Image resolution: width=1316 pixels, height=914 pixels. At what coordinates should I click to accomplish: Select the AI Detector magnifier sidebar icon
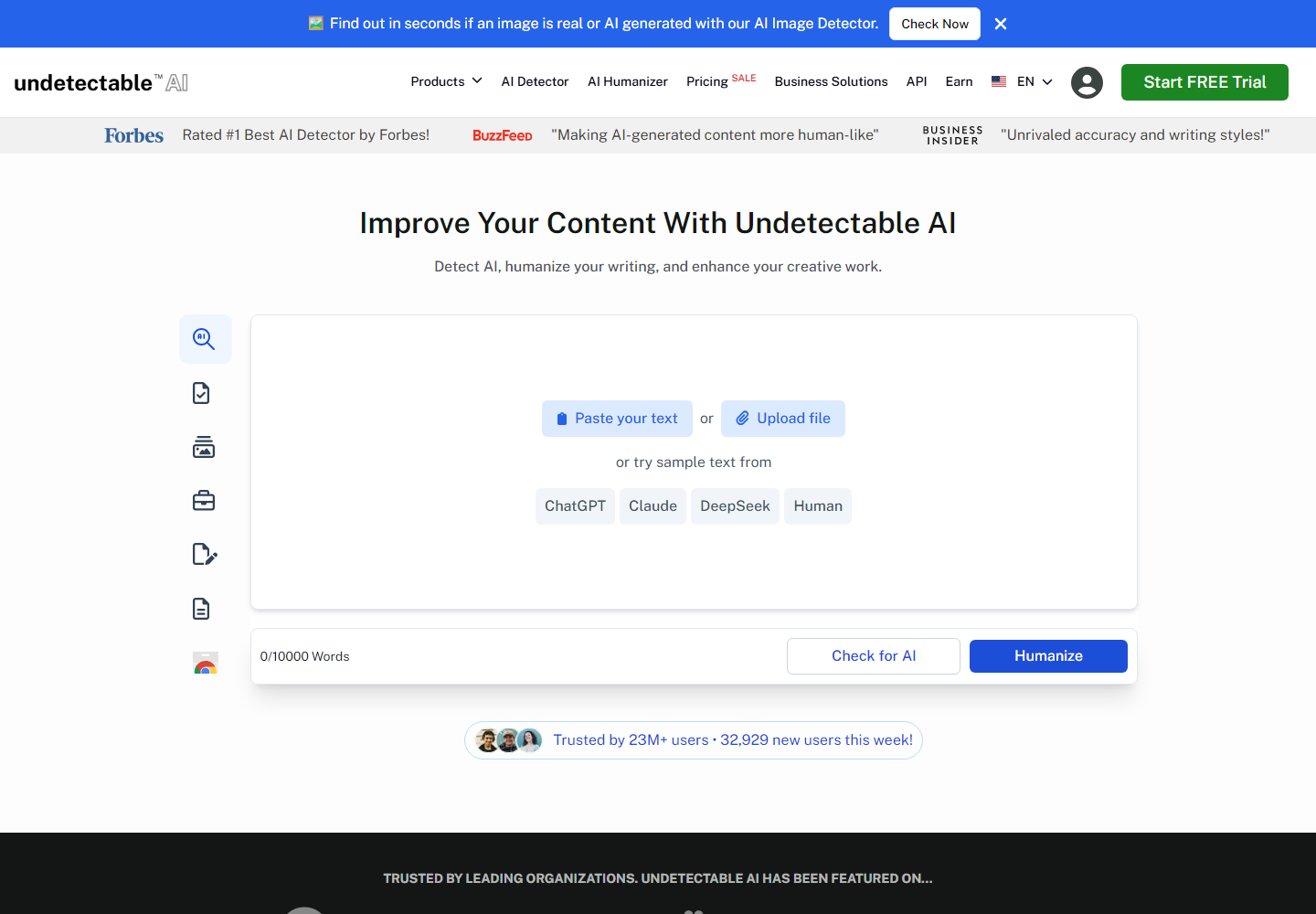[x=205, y=339]
